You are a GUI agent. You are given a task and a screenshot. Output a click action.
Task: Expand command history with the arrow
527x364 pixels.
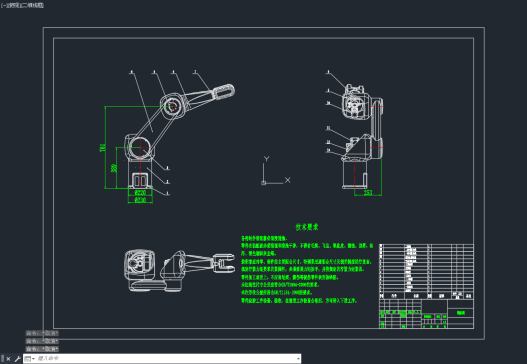click(x=298, y=359)
